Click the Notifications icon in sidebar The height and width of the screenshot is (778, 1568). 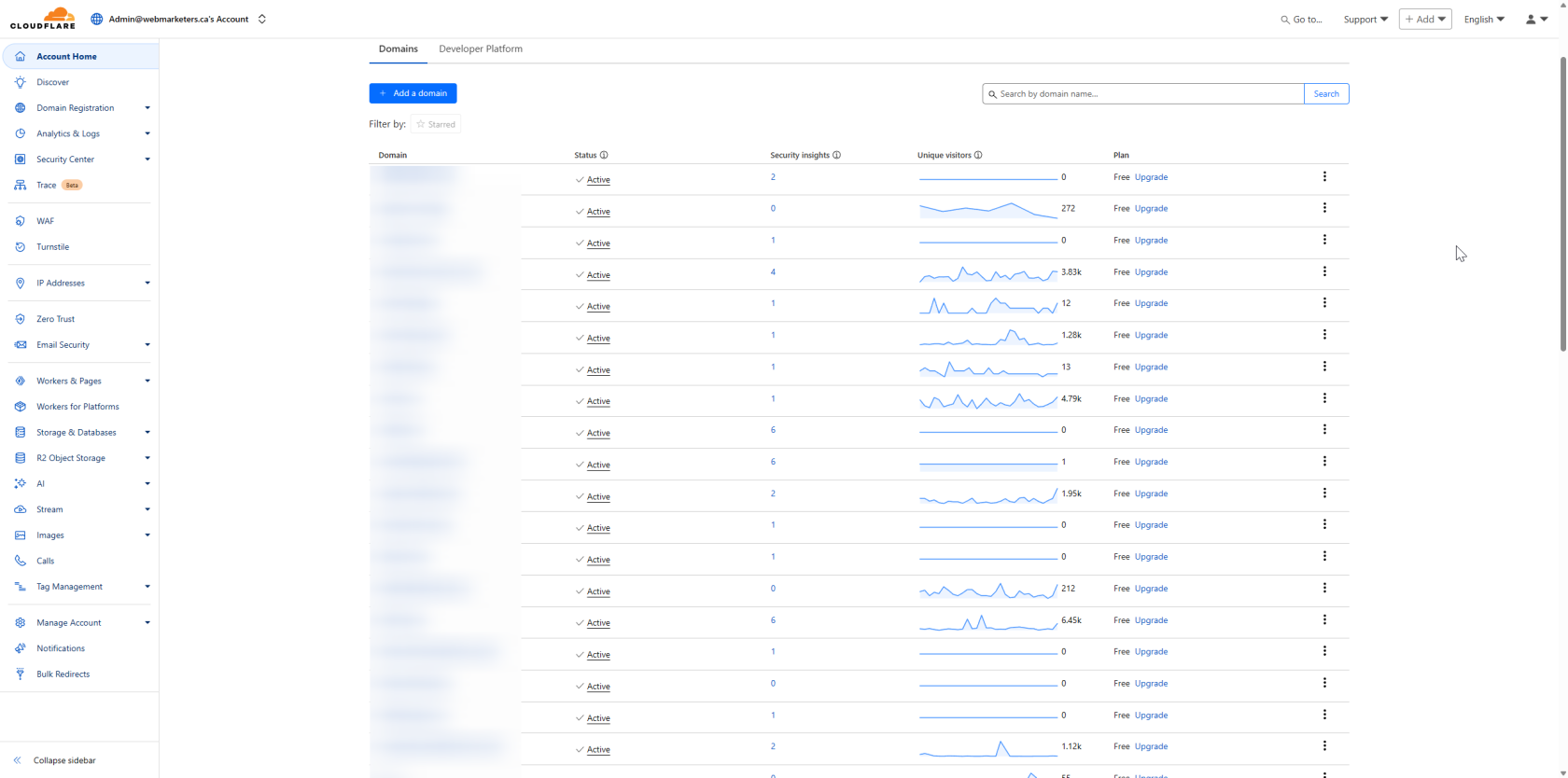(21, 648)
